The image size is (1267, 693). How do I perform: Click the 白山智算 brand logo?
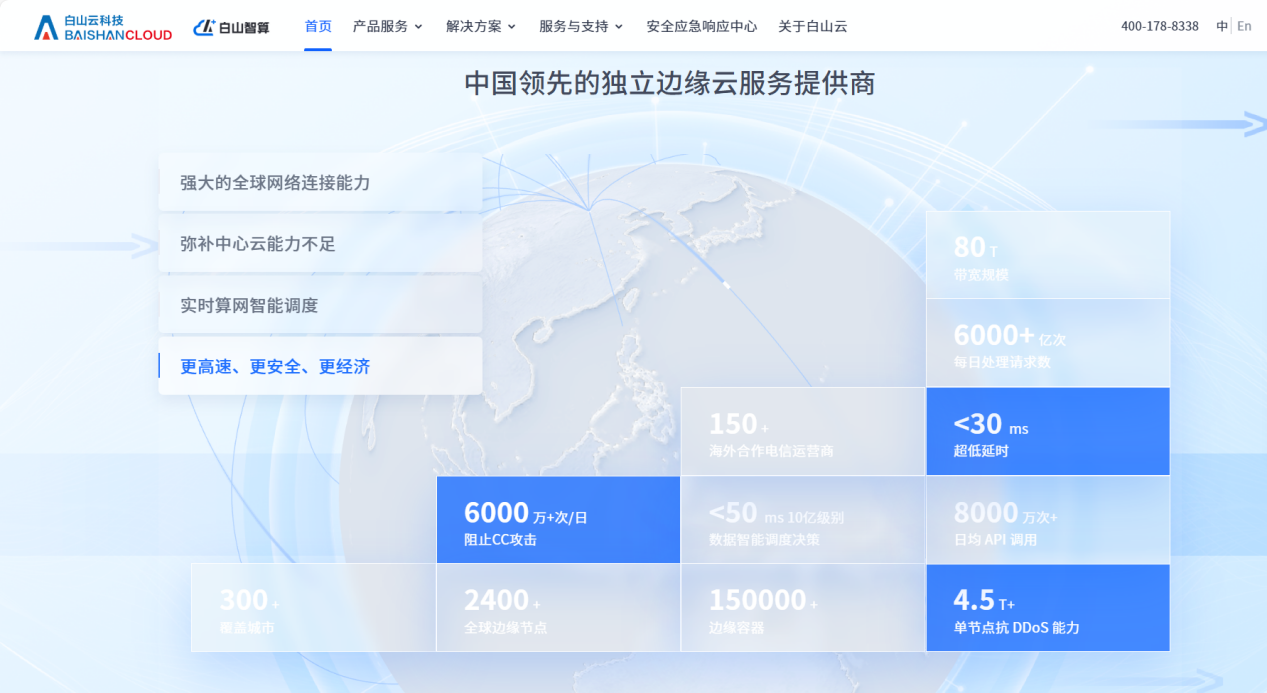231,25
